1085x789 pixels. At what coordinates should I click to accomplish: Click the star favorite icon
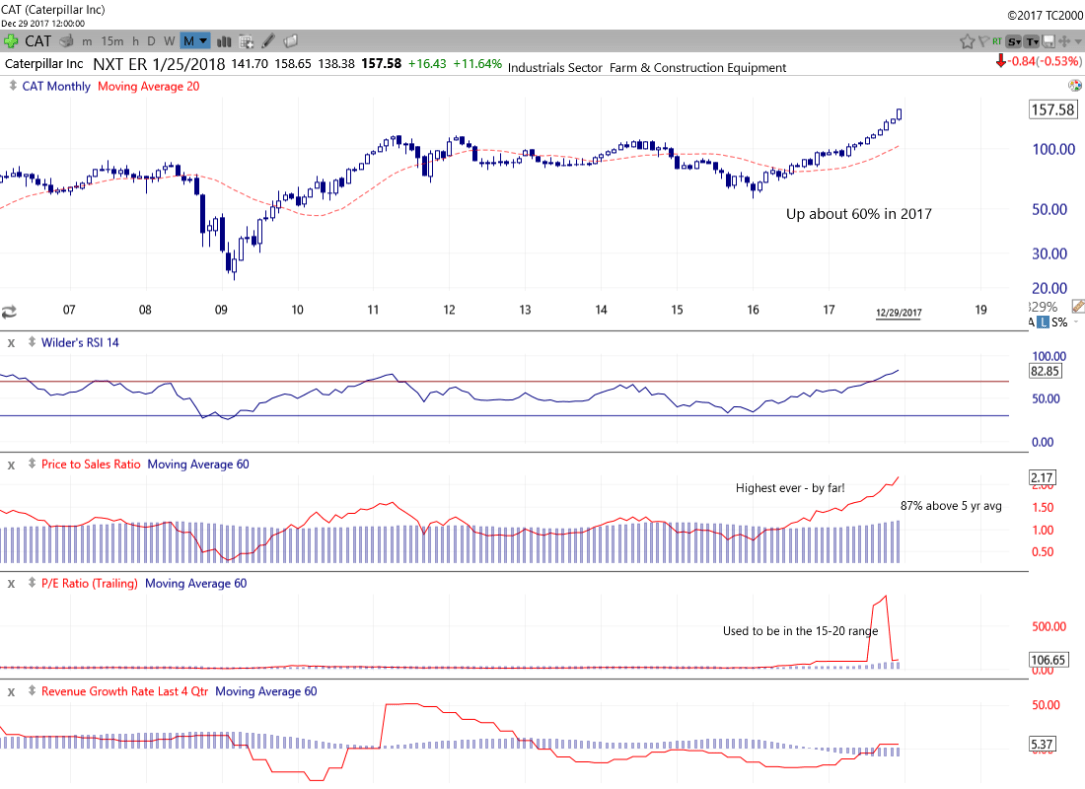[x=967, y=41]
